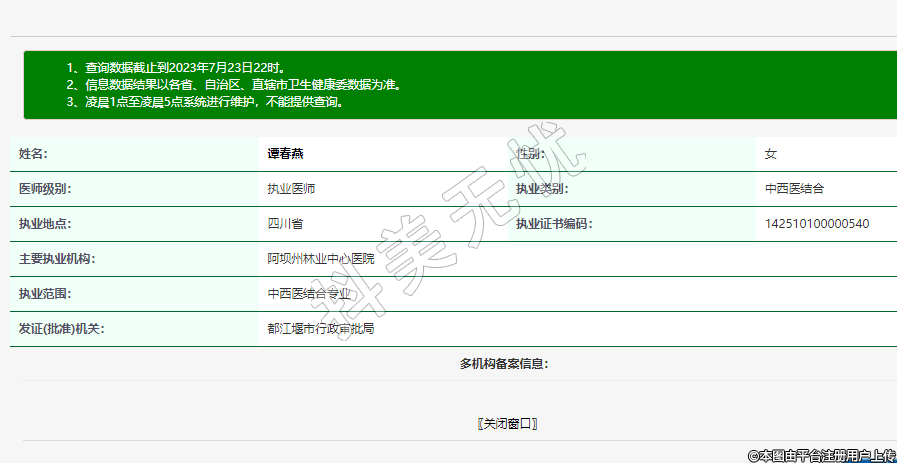Image resolution: width=897 pixels, height=463 pixels.
Task: Click the 姓名 field label
Action: (33, 154)
